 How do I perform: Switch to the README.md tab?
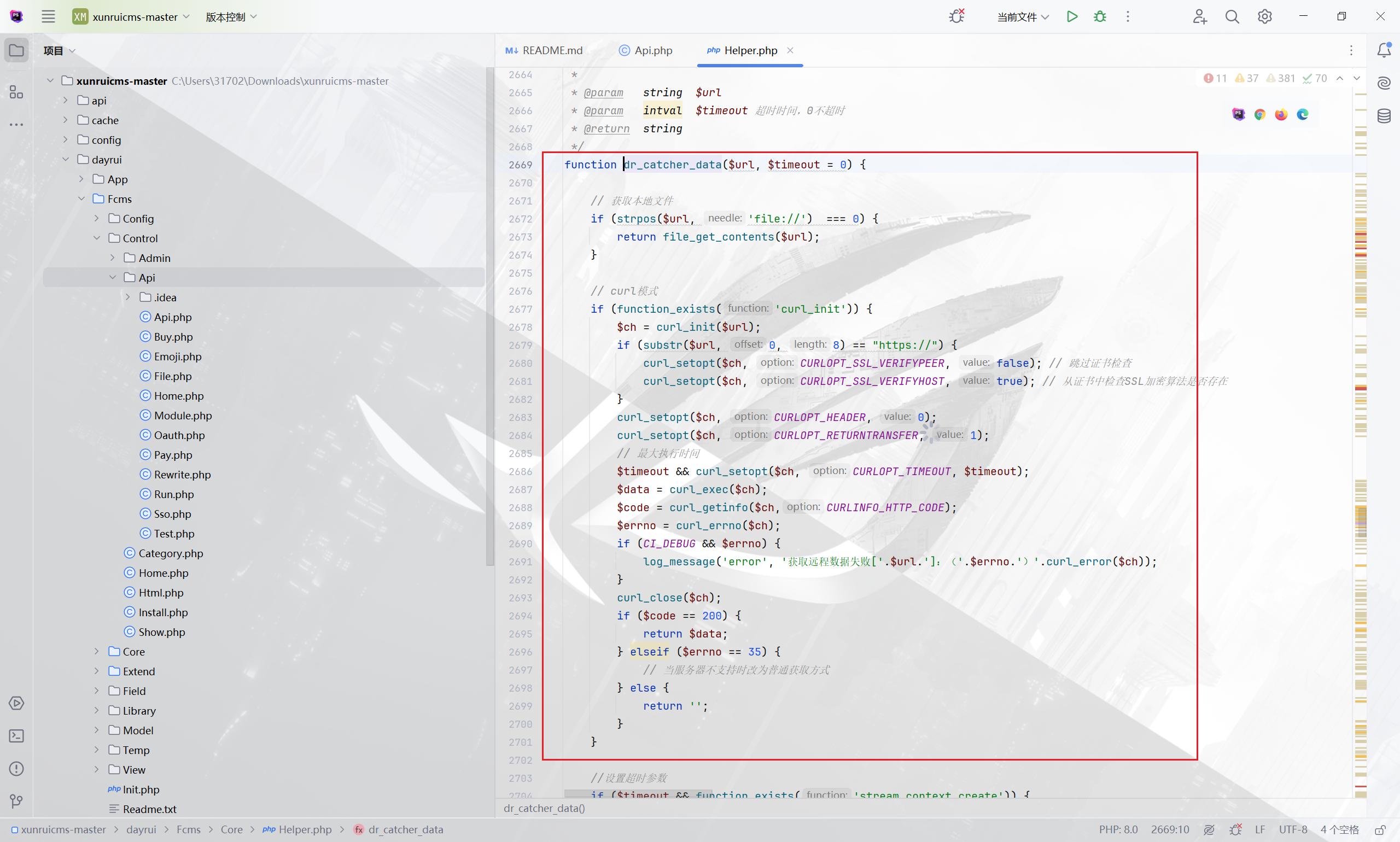[x=544, y=50]
